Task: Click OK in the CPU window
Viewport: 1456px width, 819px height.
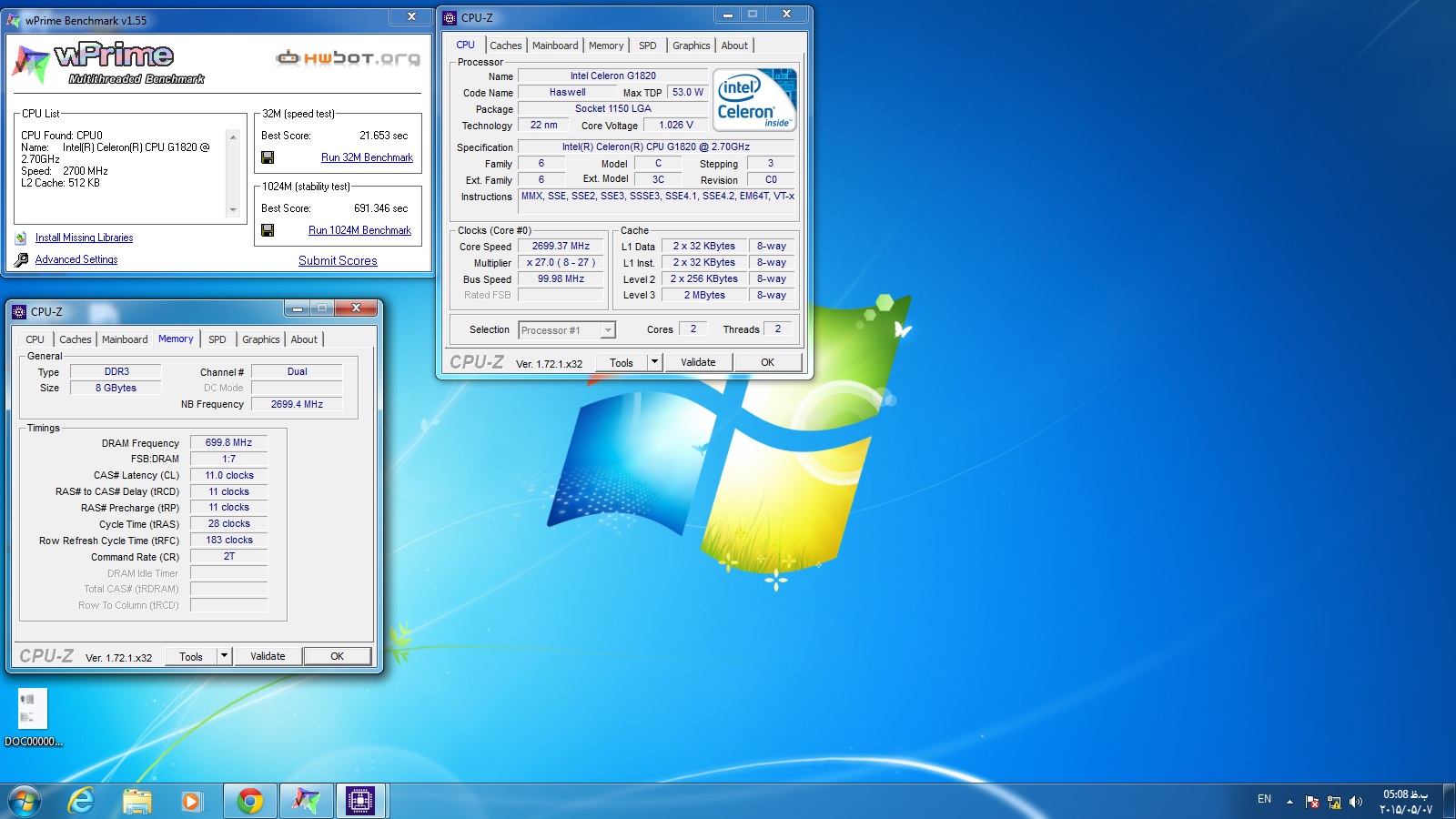Action: pos(767,362)
